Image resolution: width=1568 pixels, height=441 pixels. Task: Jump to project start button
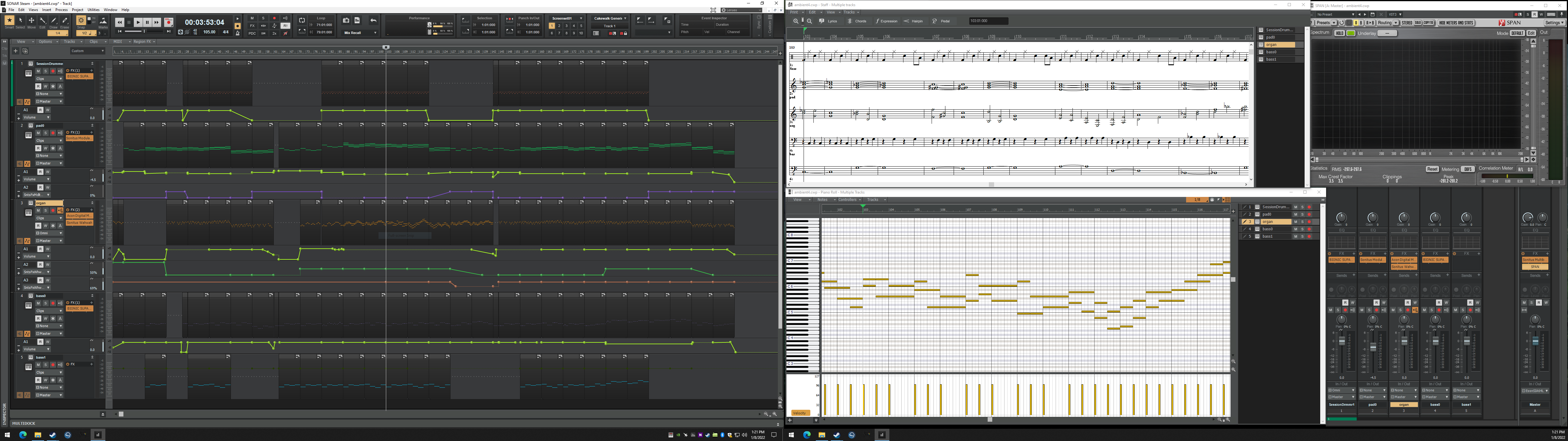pyautogui.click(x=119, y=32)
